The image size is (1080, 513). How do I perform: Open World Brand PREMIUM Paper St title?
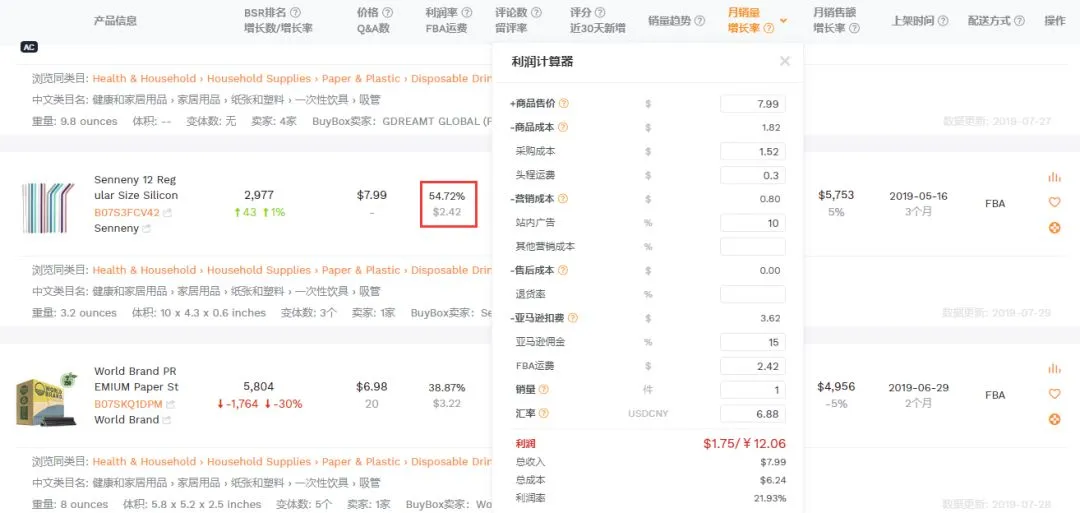point(136,379)
